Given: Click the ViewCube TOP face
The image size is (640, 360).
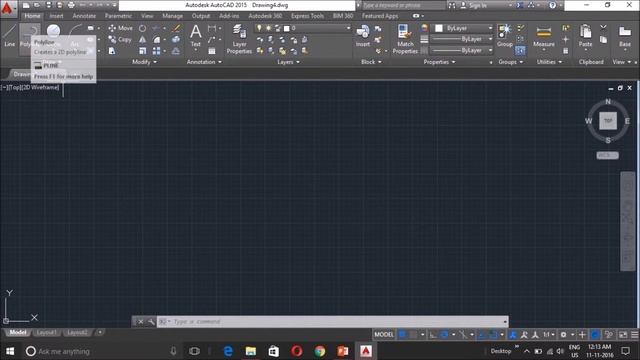Looking at the screenshot, I should [x=608, y=121].
